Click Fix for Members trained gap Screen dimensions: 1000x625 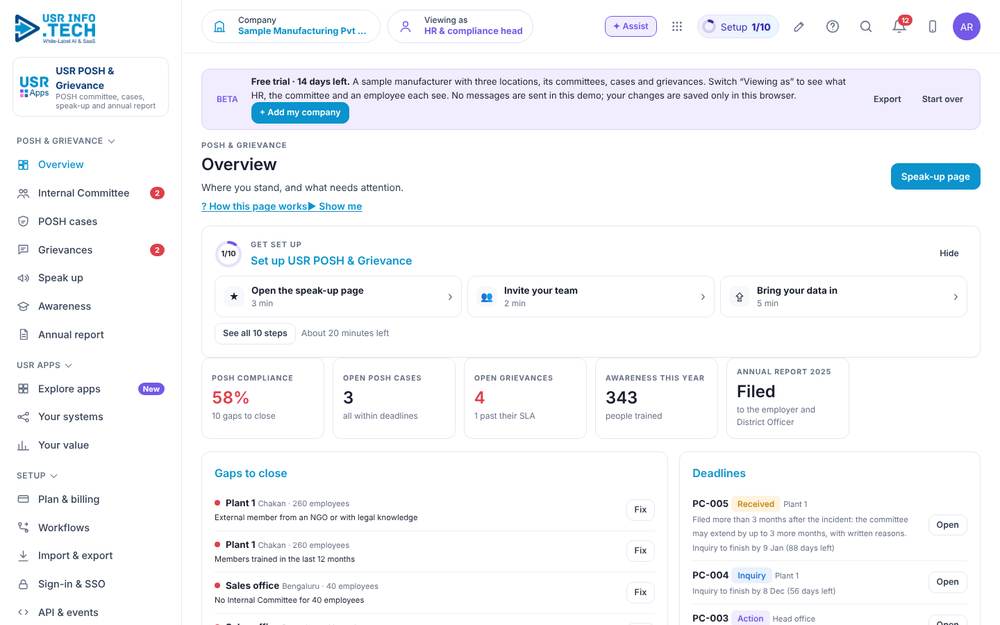[x=640, y=550]
